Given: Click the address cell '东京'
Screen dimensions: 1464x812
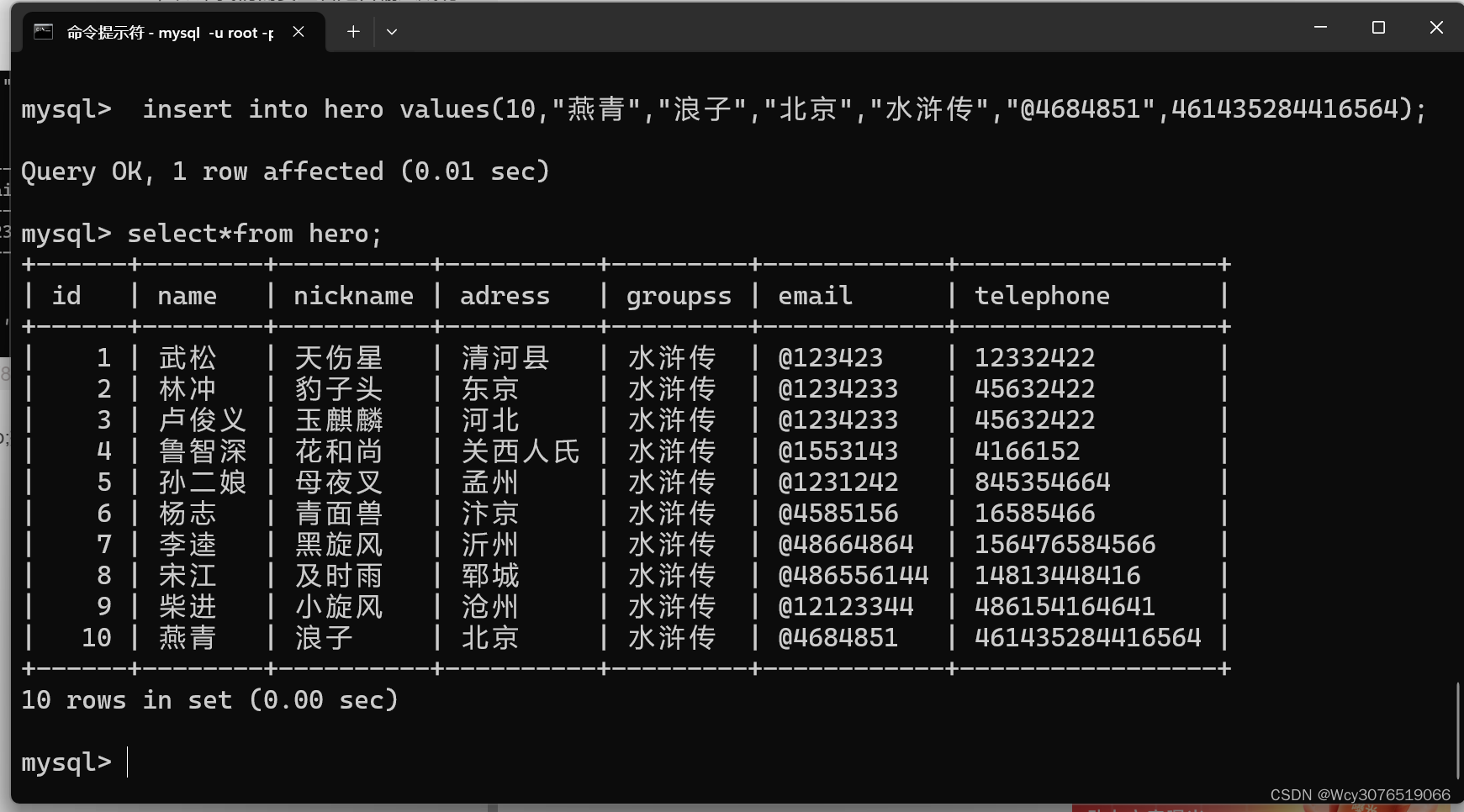Looking at the screenshot, I should point(490,389).
